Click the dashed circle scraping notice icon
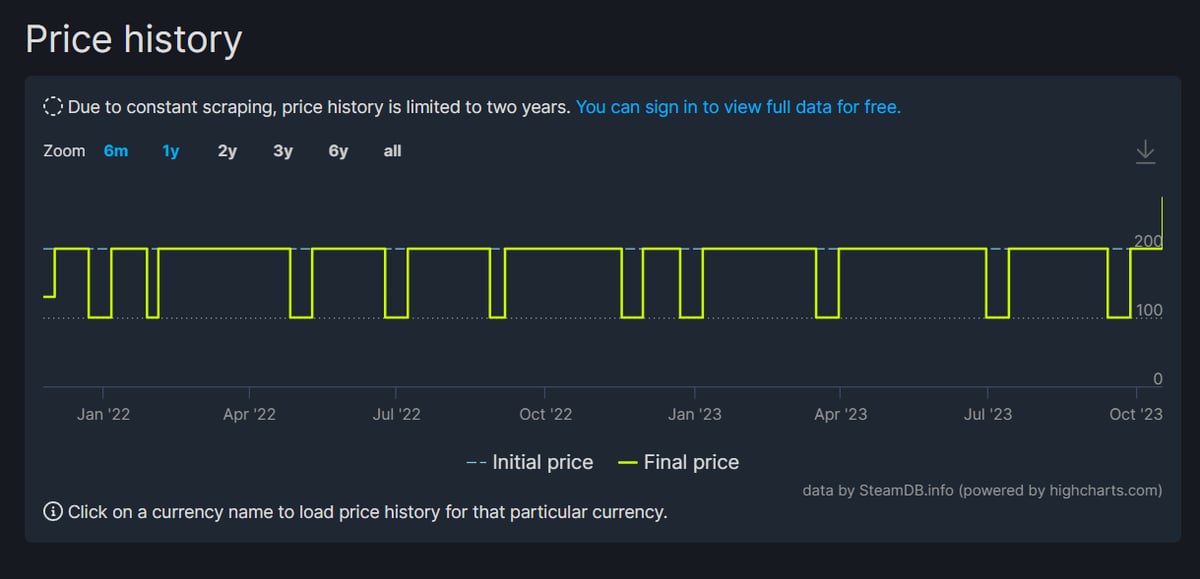 pyautogui.click(x=53, y=106)
